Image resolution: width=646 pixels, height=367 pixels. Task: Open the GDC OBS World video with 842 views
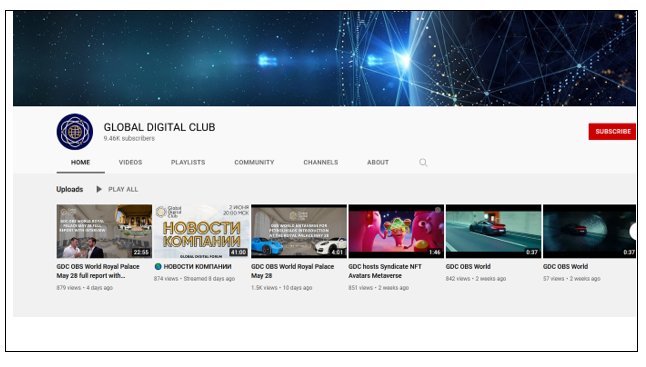pyautogui.click(x=493, y=231)
